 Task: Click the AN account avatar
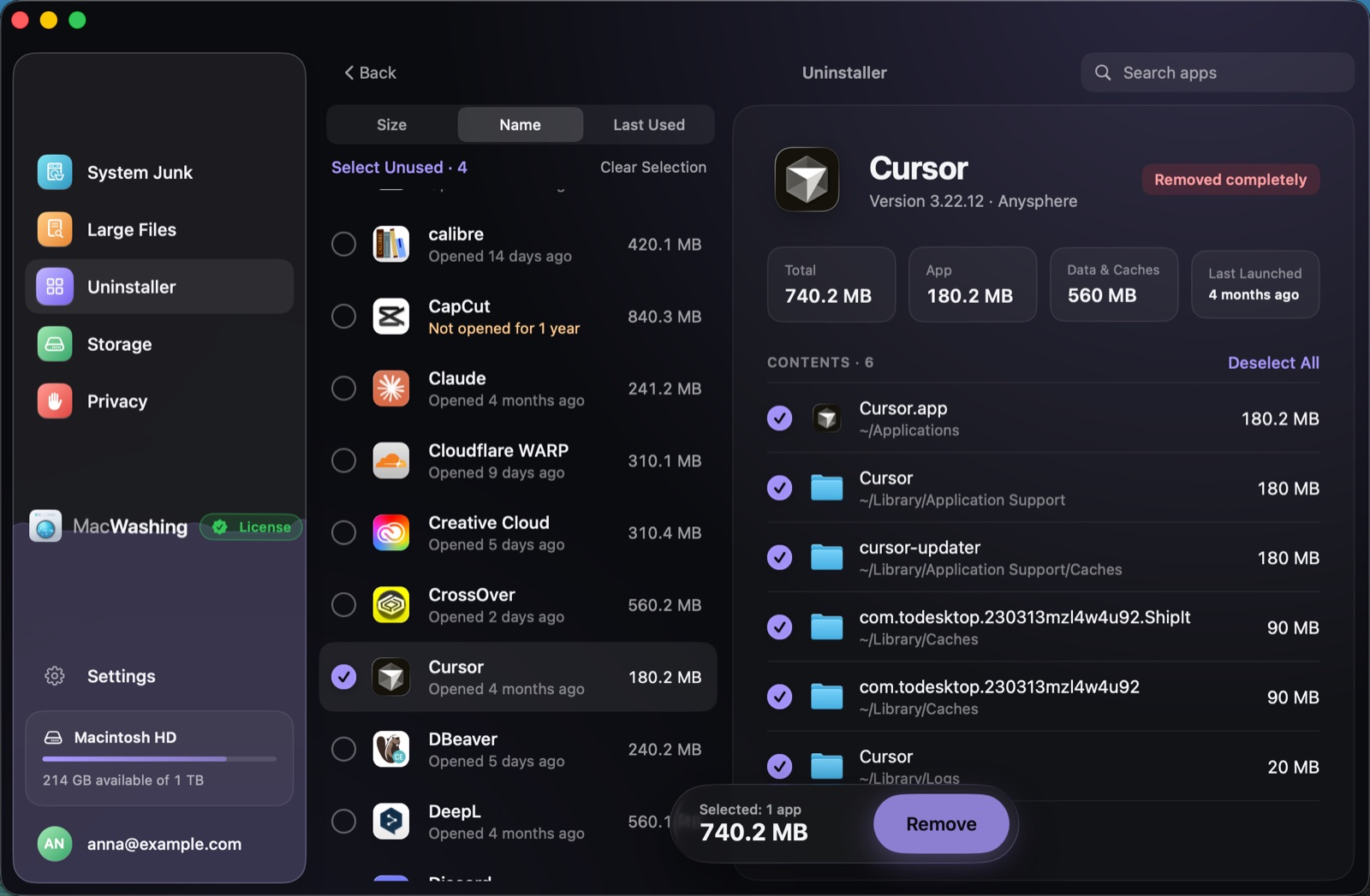pos(55,844)
